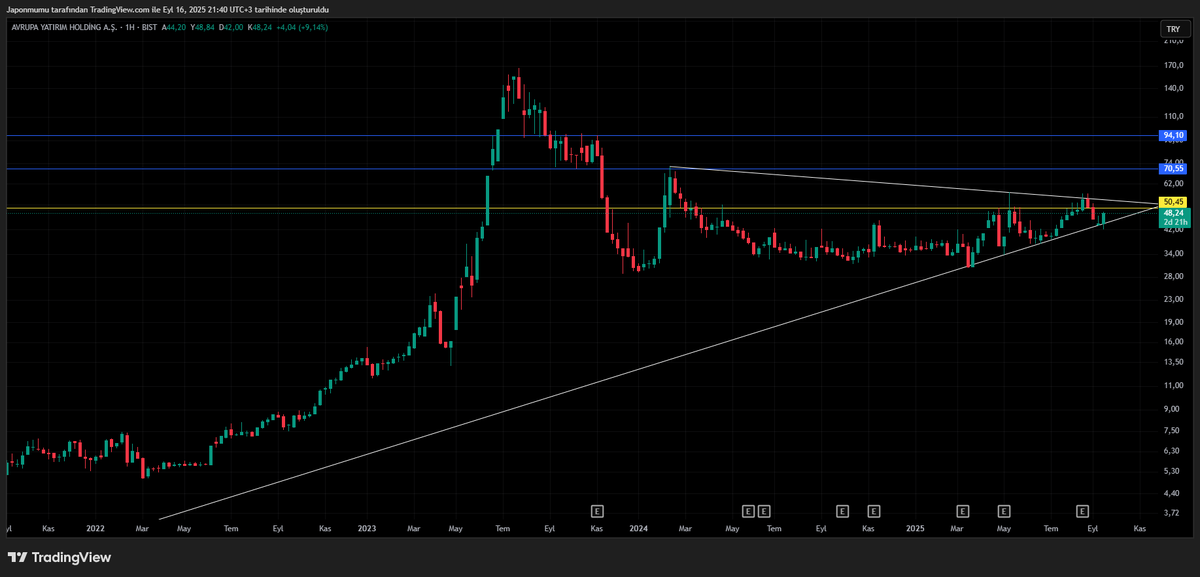Viewport: 1200px width, 577px height.
Task: Select the blue 70,55 price label
Action: 1173,168
